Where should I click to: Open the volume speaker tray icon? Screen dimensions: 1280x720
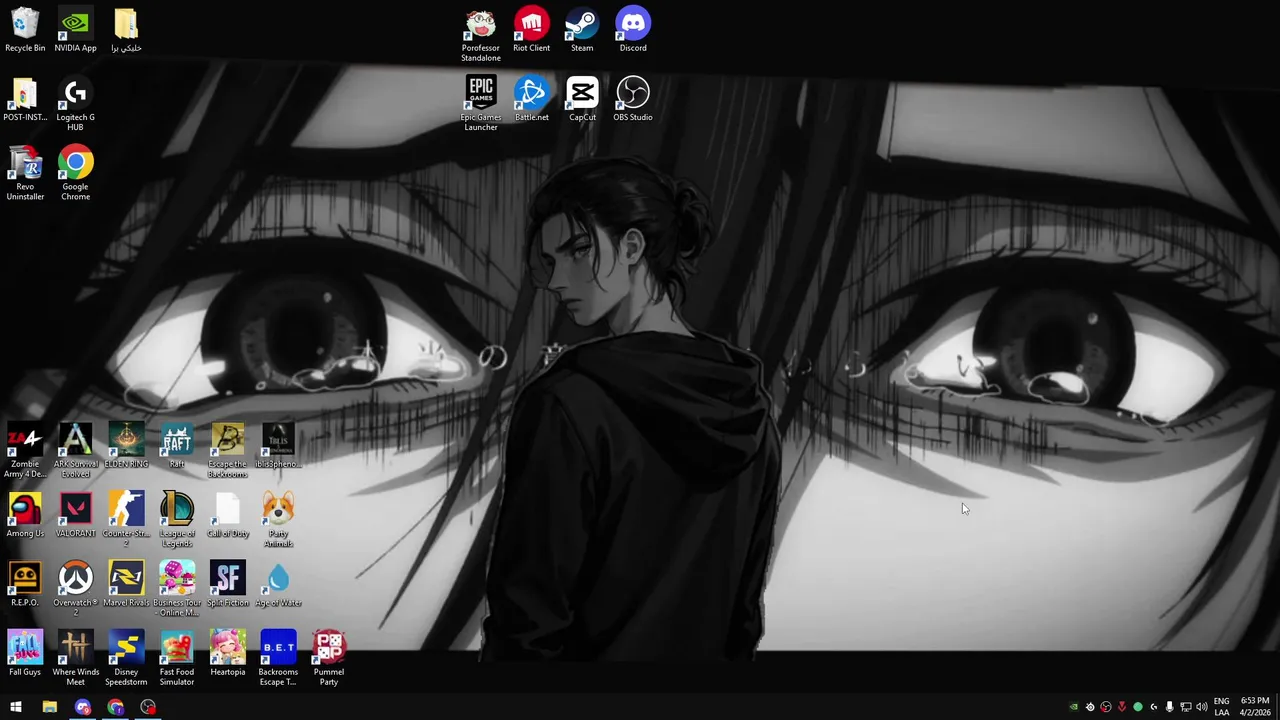click(1202, 707)
